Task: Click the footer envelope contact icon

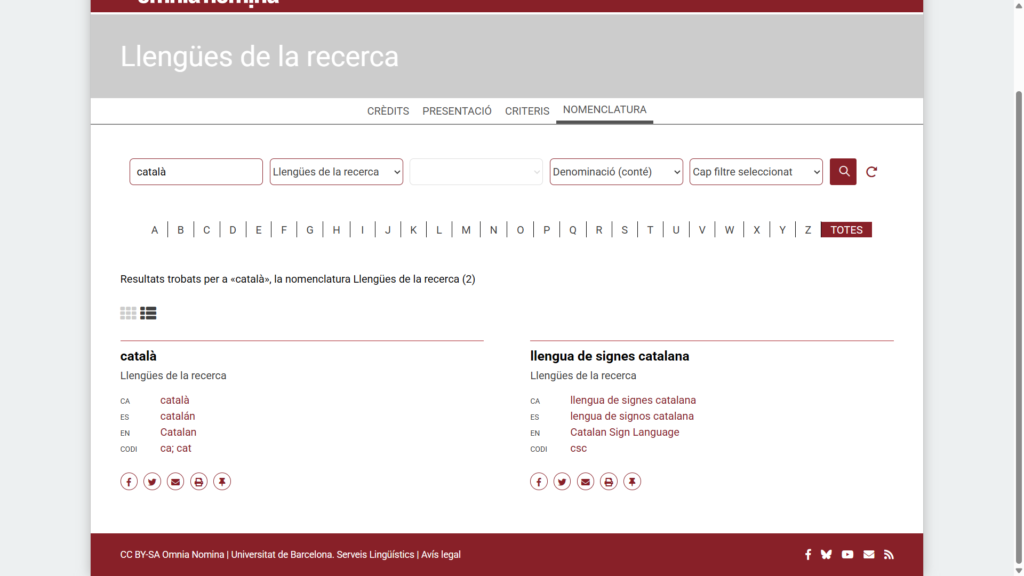Action: (868, 554)
